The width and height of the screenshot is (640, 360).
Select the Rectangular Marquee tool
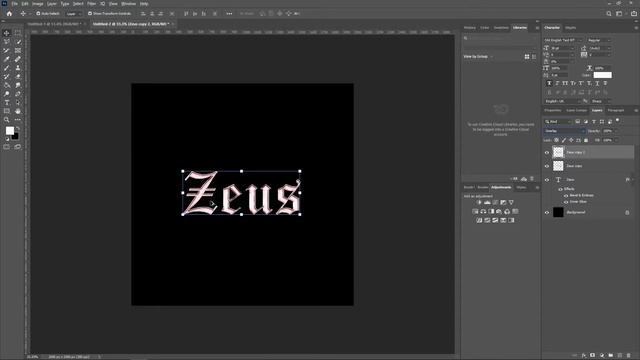pos(18,33)
